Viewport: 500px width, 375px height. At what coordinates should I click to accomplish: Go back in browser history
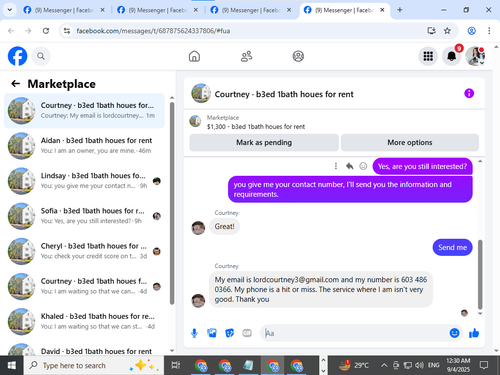[11, 31]
